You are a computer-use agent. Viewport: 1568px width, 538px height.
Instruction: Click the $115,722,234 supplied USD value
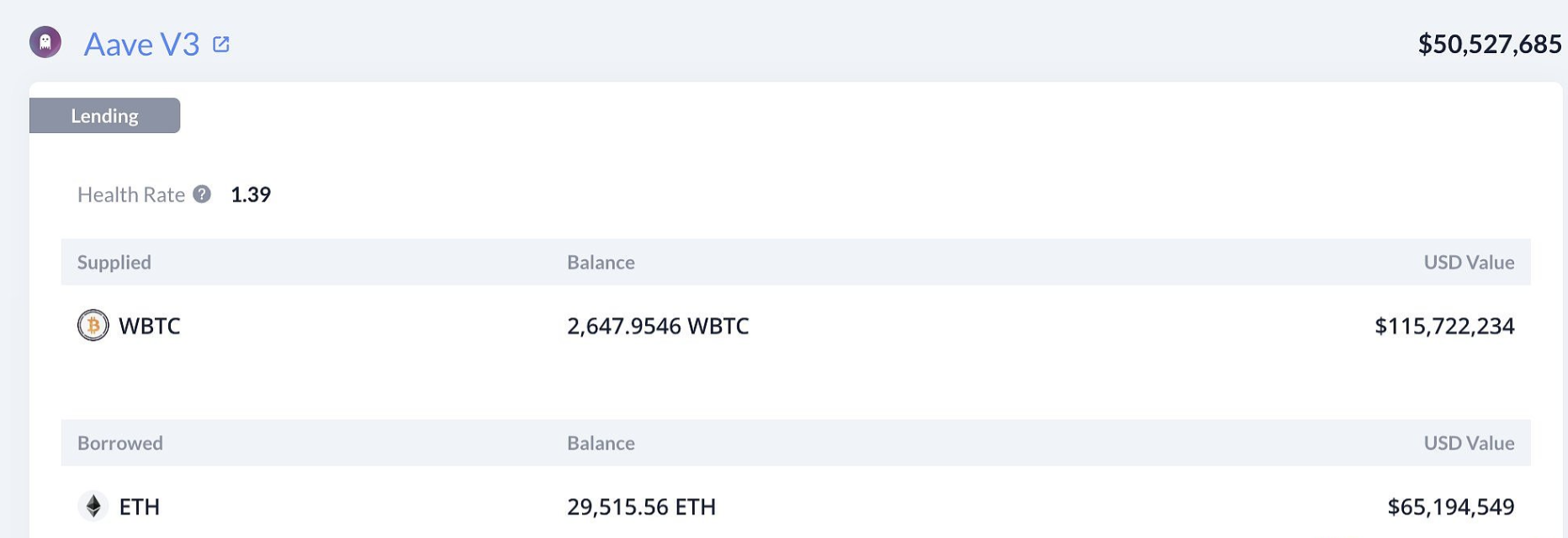pyautogui.click(x=1444, y=326)
